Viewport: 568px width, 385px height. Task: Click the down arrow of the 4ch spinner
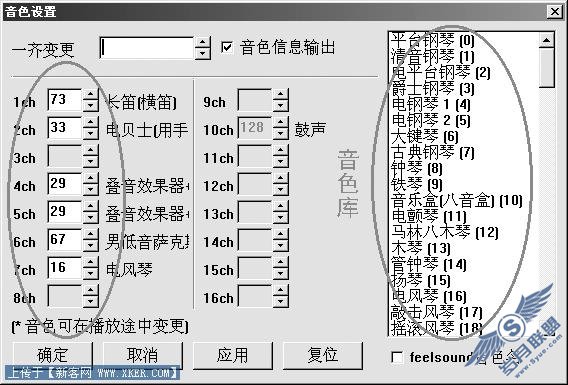pyautogui.click(x=91, y=190)
